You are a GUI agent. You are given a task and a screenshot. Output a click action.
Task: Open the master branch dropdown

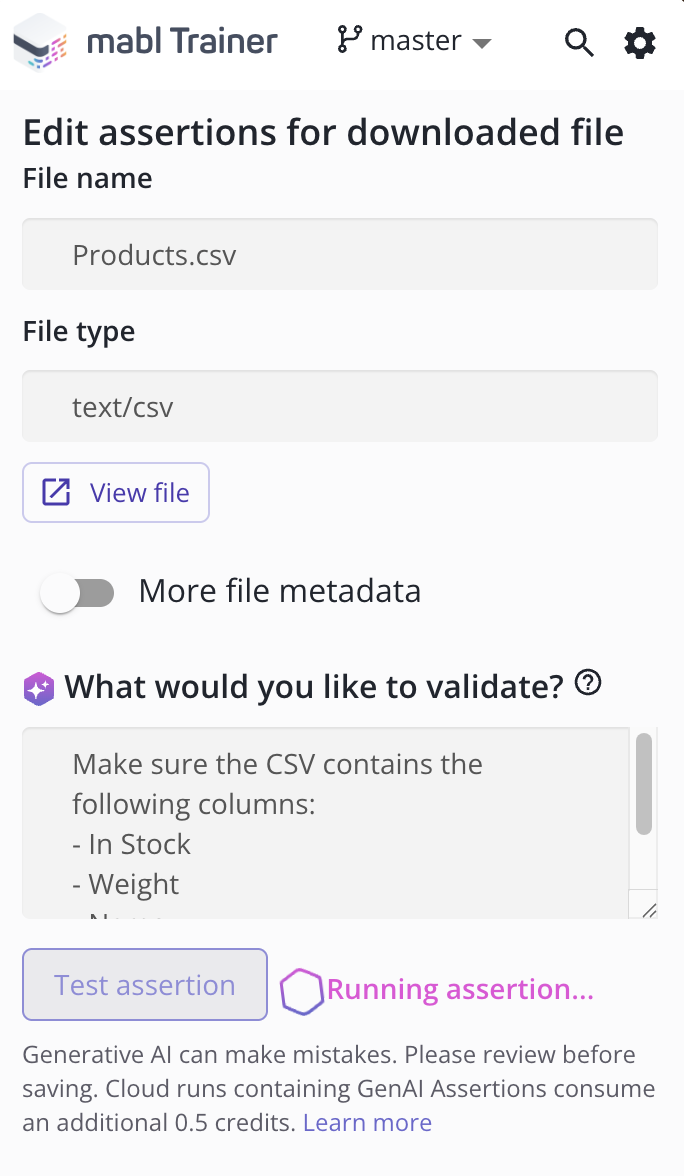point(415,41)
